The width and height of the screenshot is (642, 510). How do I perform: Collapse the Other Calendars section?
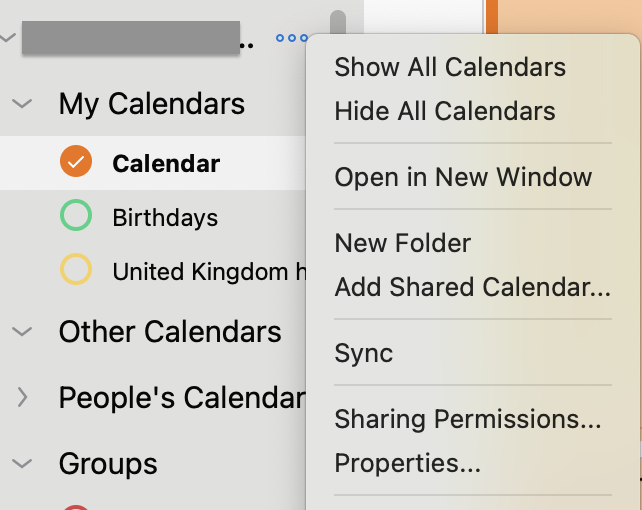(22, 331)
